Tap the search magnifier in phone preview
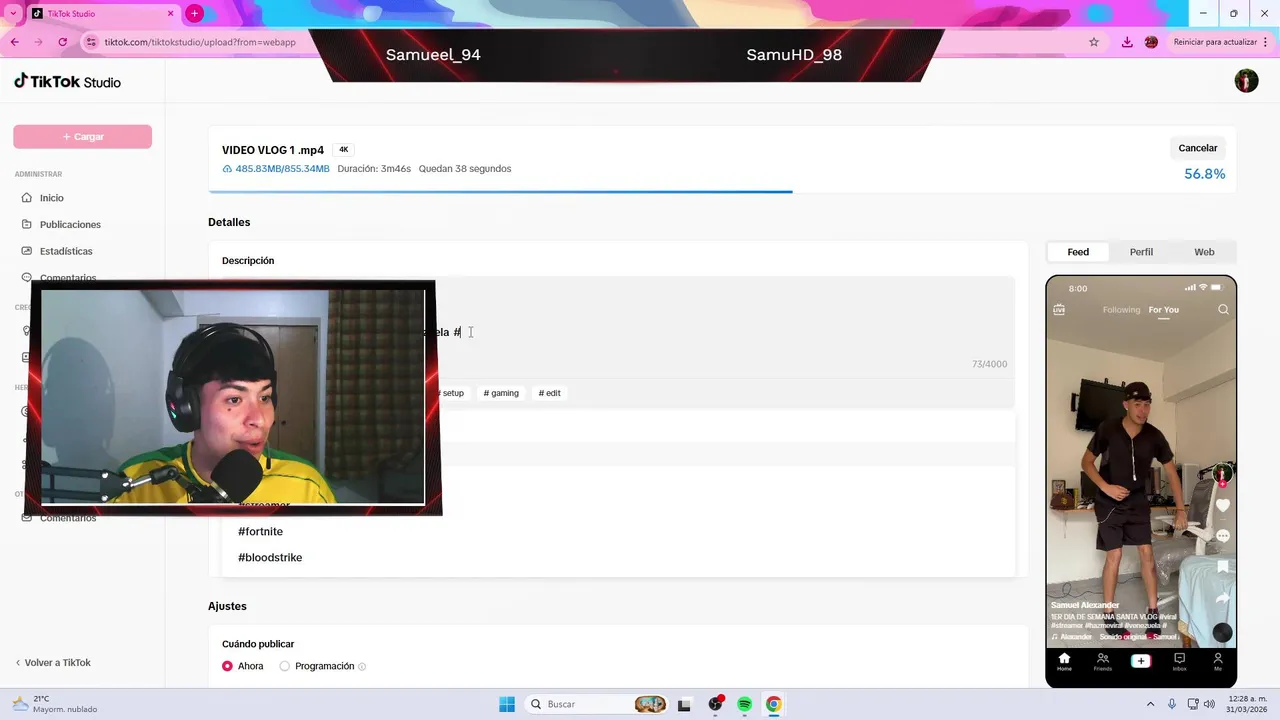 [x=1223, y=310]
